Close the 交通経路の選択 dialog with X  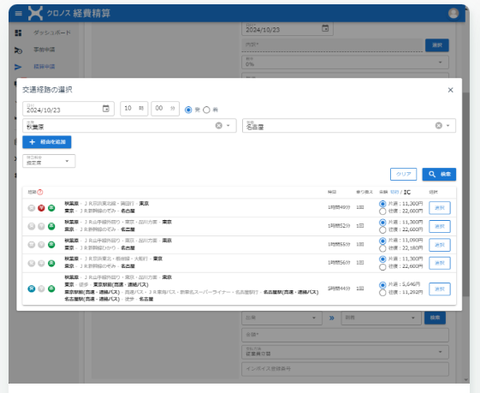[x=450, y=90]
